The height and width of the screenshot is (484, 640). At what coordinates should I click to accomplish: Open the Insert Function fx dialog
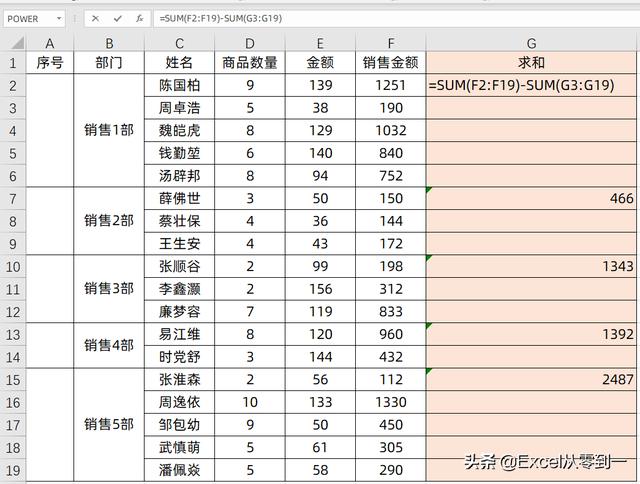coord(140,18)
